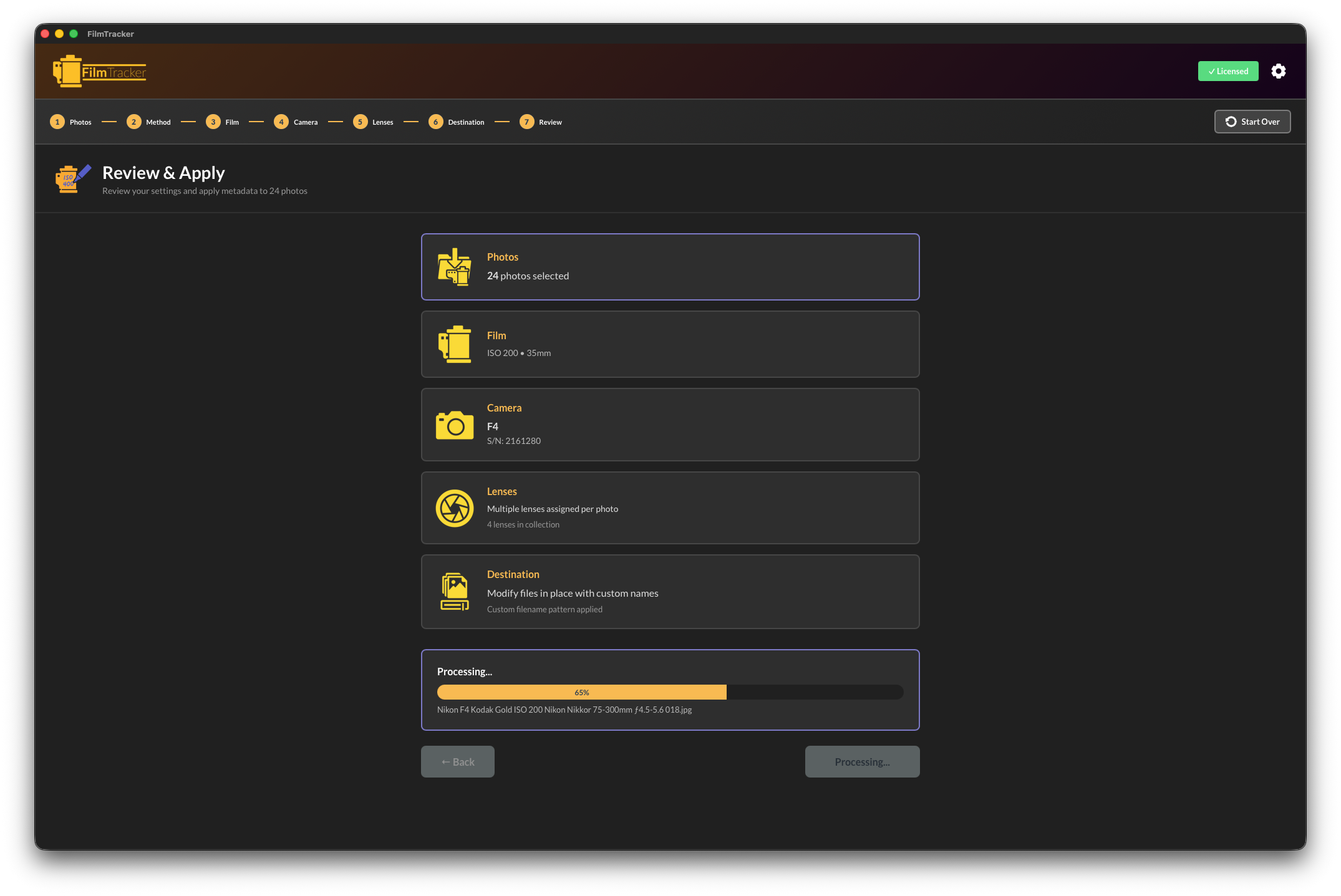Screen dimensions: 1341x896
Task: Click the FilmTracker logo
Action: pos(100,70)
